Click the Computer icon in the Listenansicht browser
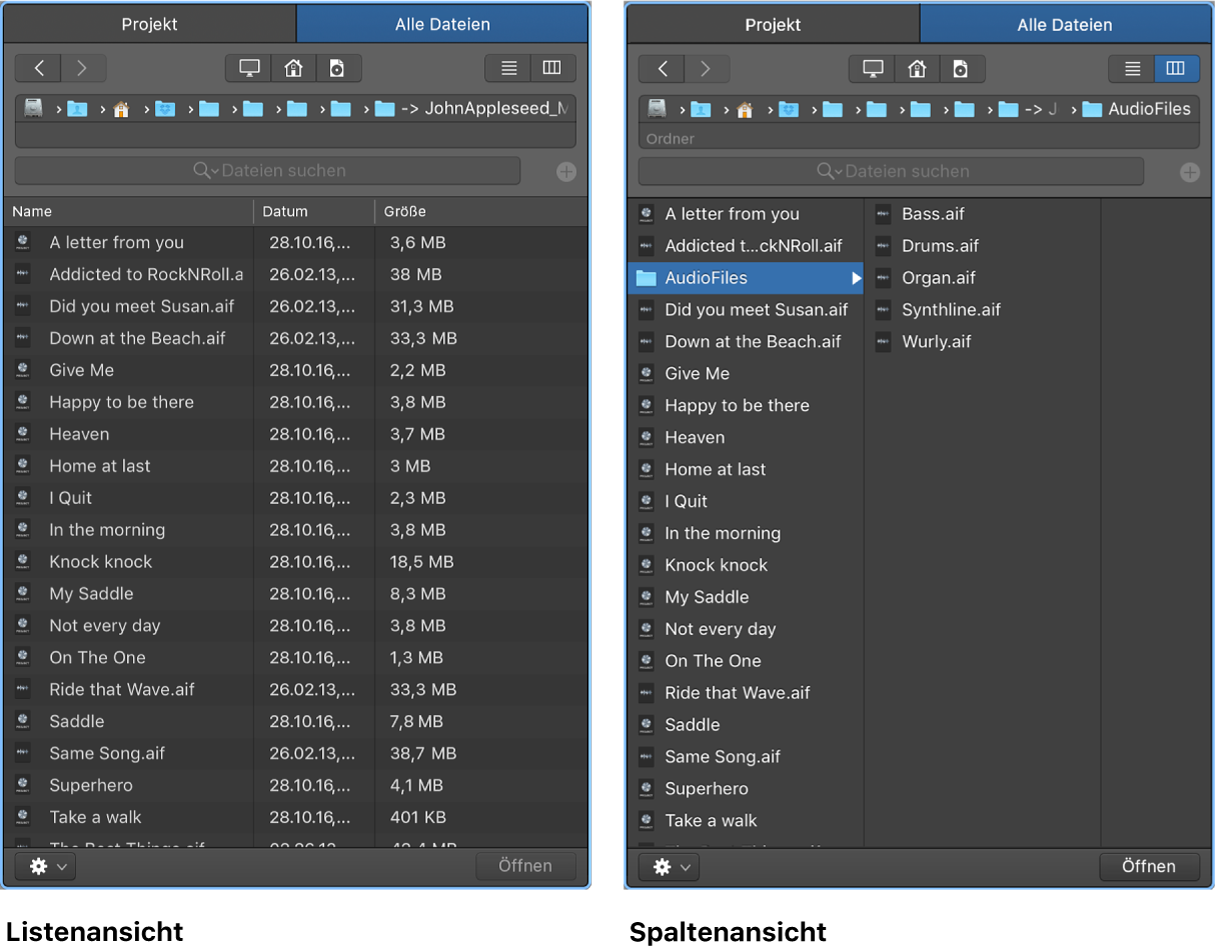The width and height of the screenshot is (1216, 952). [x=249, y=68]
